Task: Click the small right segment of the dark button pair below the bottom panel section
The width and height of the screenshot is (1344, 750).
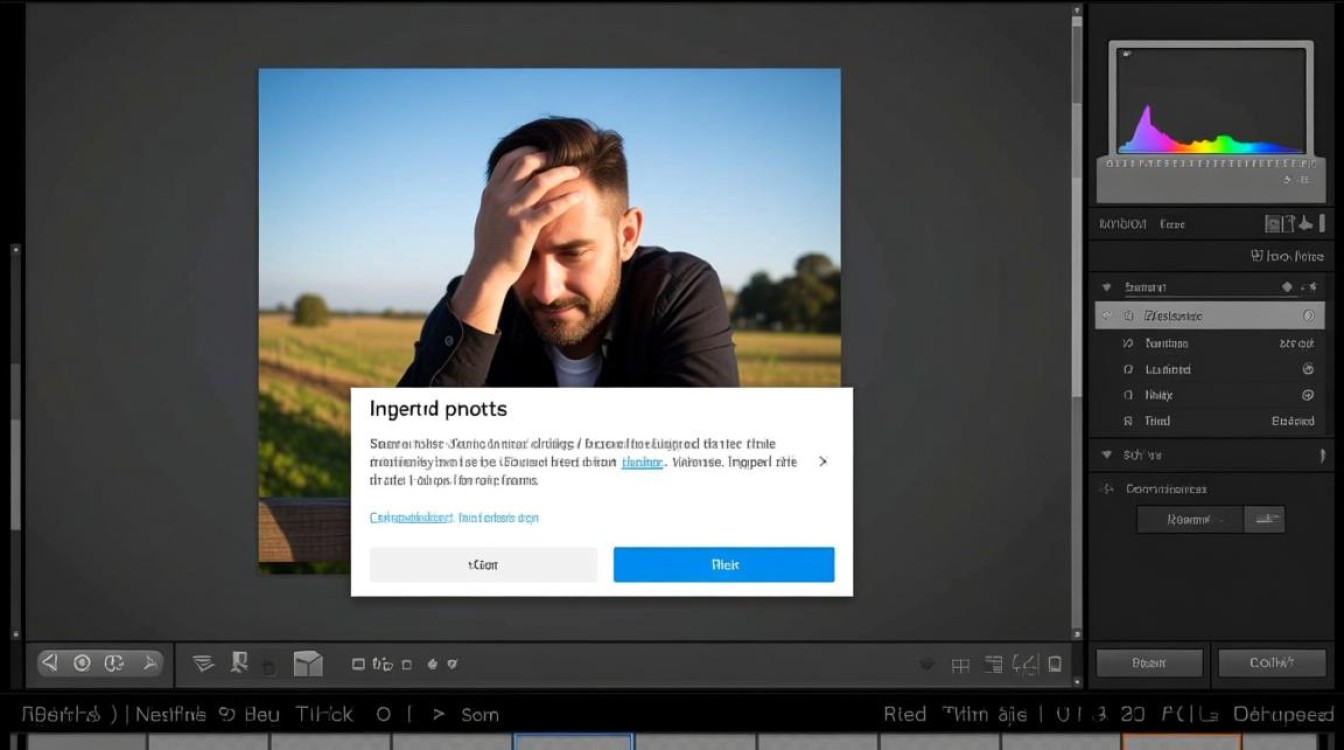Action: tap(1265, 519)
